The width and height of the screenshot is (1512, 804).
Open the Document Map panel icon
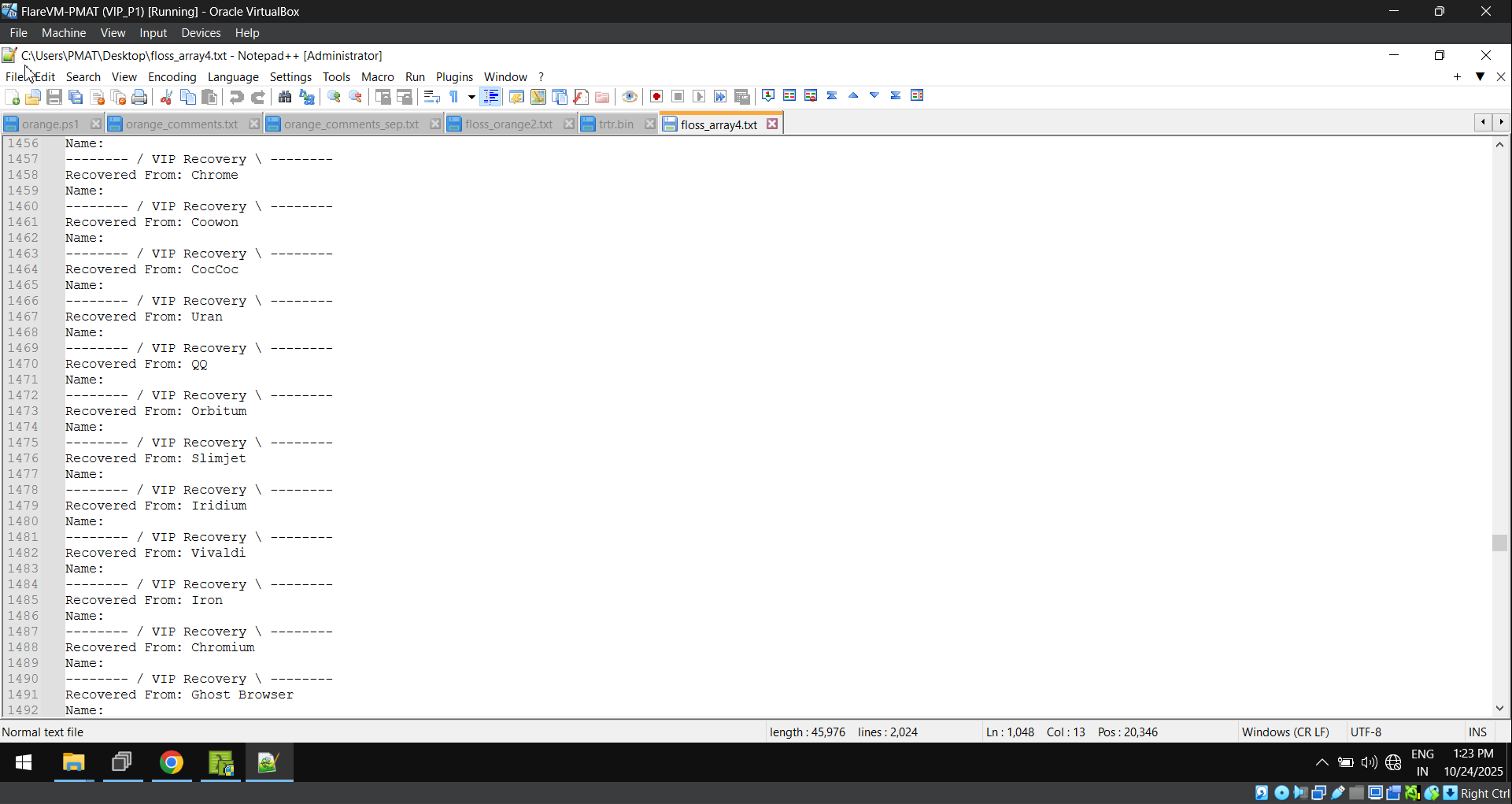tap(538, 96)
